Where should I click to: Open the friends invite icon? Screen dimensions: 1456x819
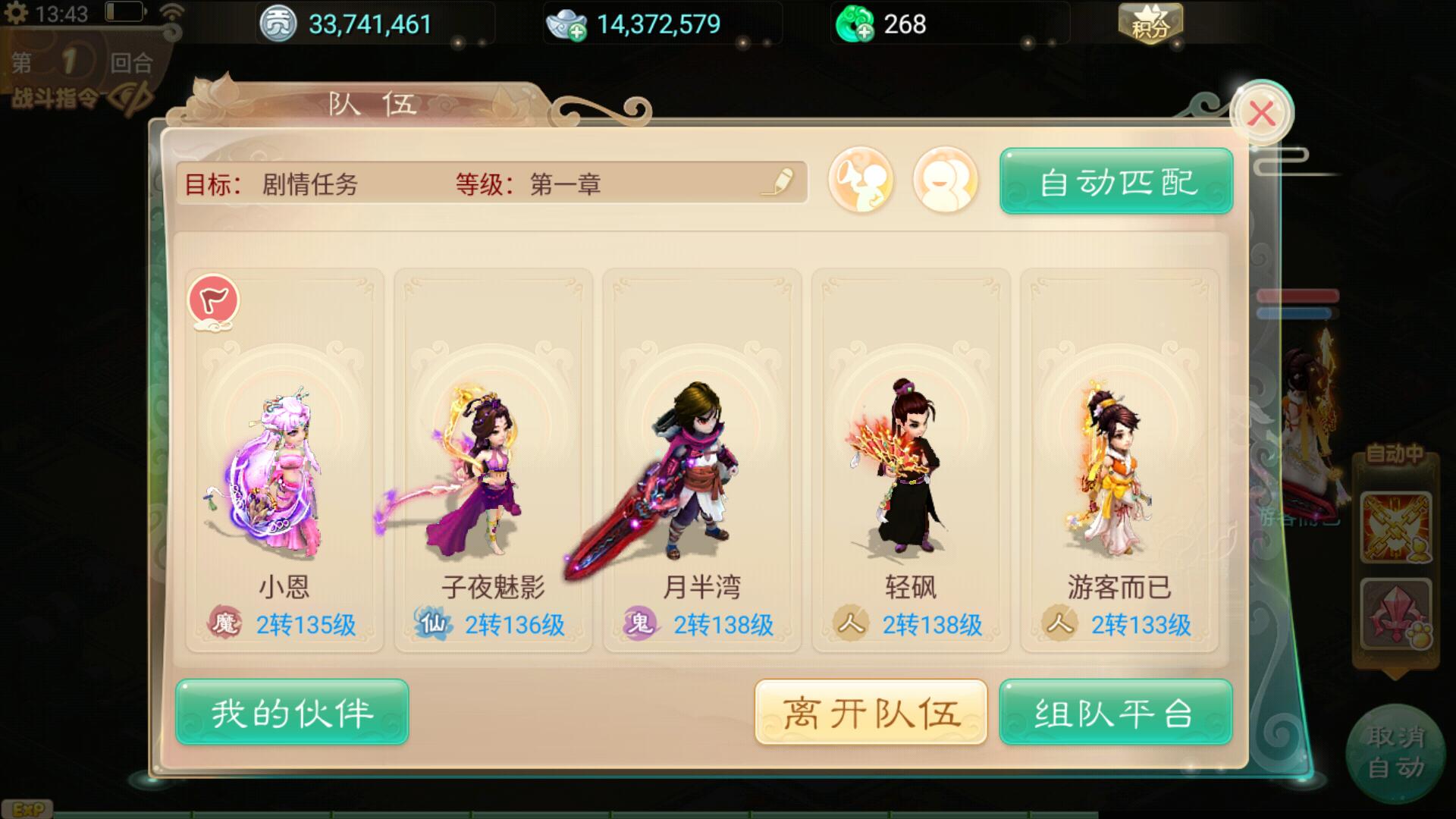(946, 180)
